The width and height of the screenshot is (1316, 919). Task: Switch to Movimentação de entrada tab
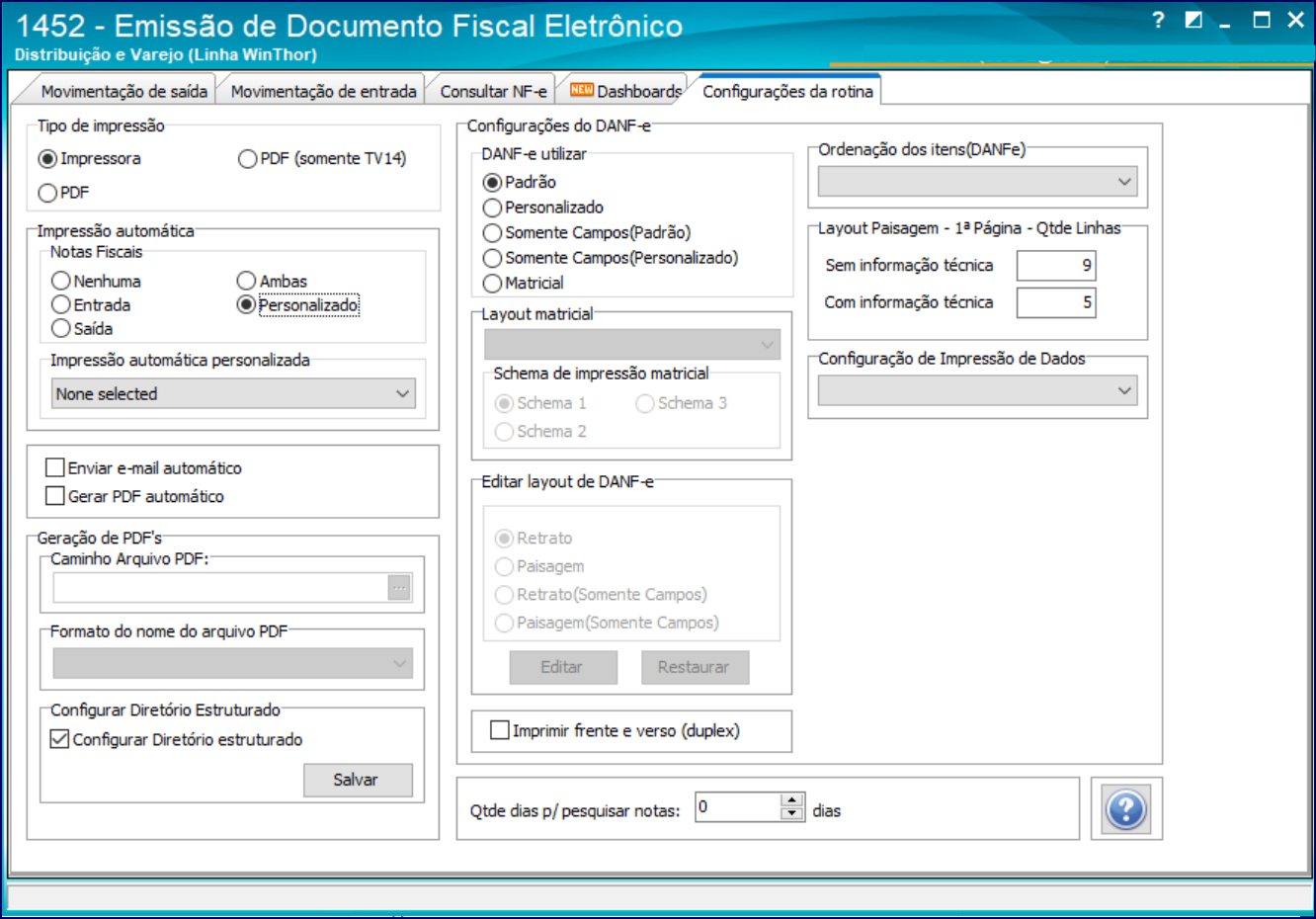[x=323, y=91]
